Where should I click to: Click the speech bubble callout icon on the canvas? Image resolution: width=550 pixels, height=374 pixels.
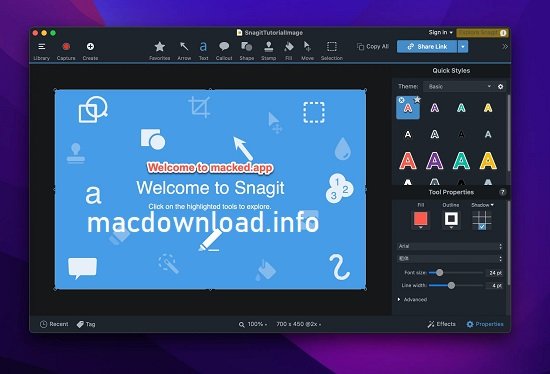pyautogui.click(x=82, y=268)
